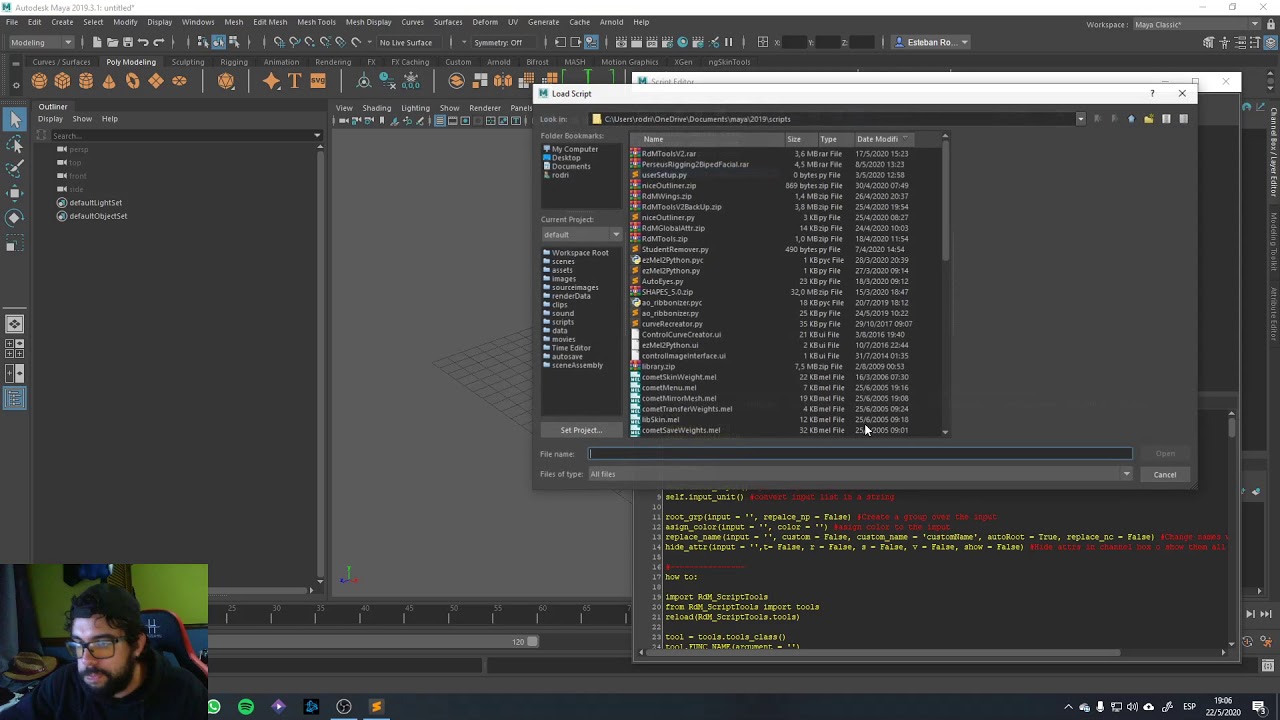Image resolution: width=1280 pixels, height=720 pixels.
Task: Select the Desktop folder bookmark
Action: pyautogui.click(x=566, y=158)
